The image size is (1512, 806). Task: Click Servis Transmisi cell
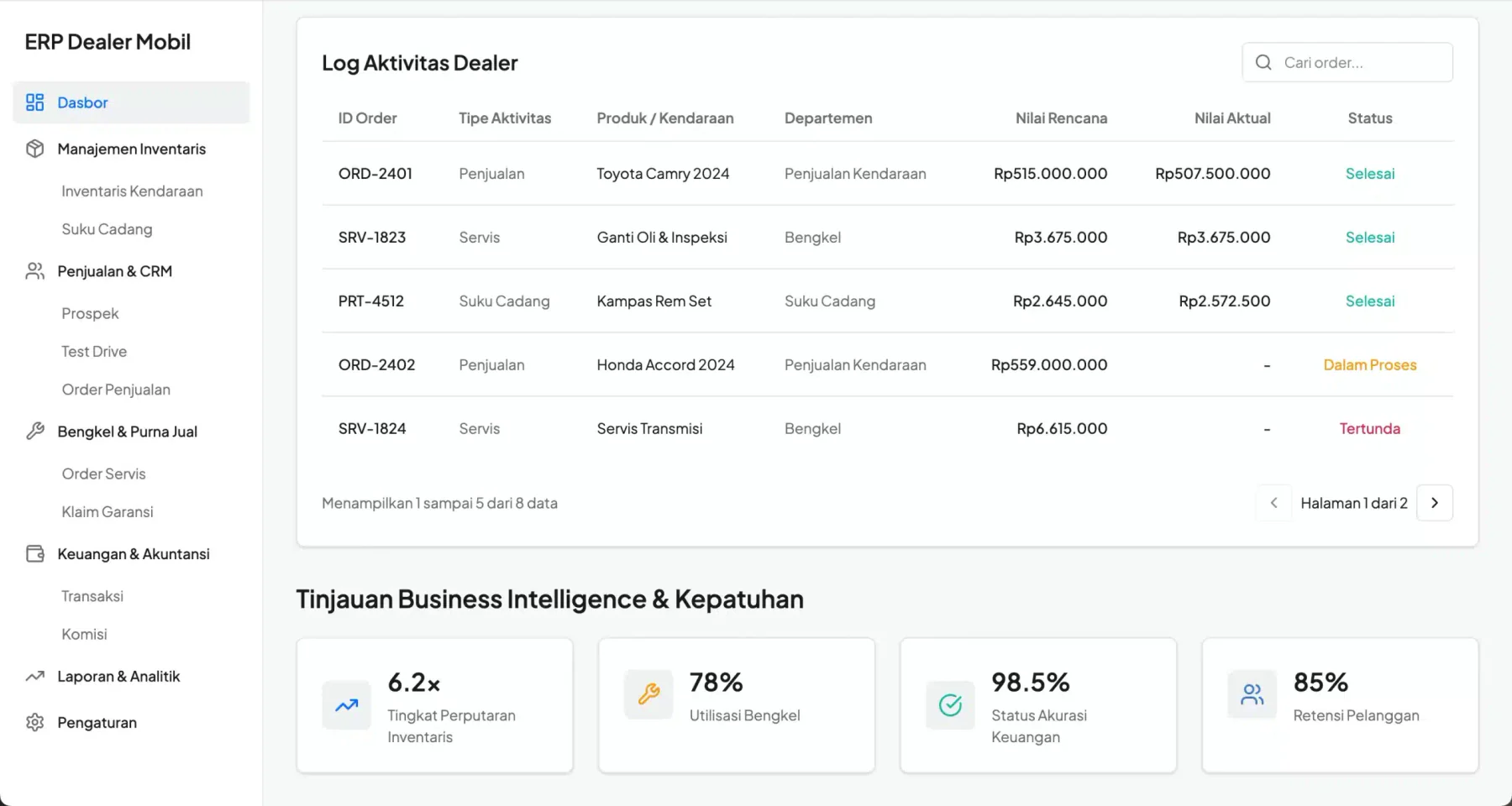tap(649, 429)
